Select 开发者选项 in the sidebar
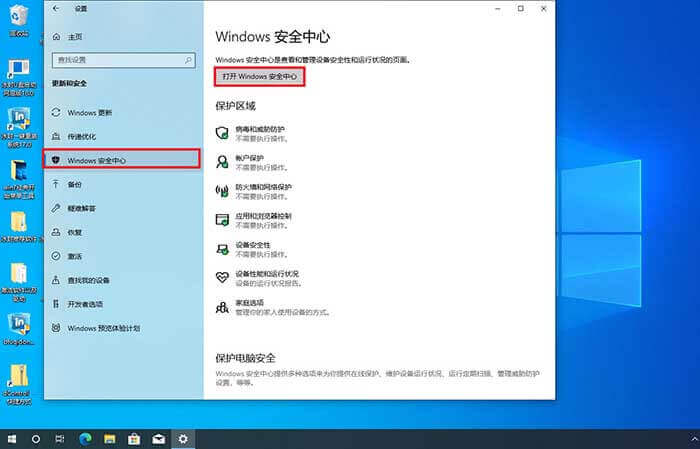Image resolution: width=700 pixels, height=449 pixels. coord(86,304)
